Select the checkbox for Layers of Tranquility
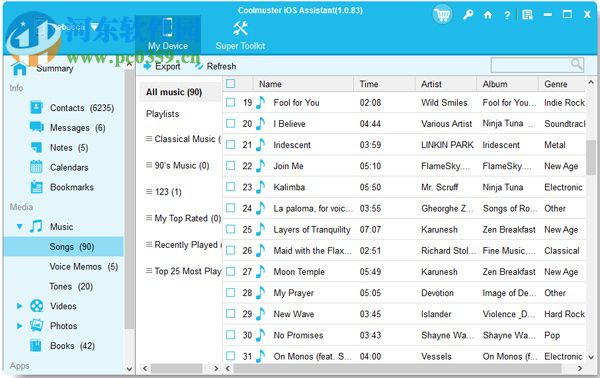 click(230, 229)
